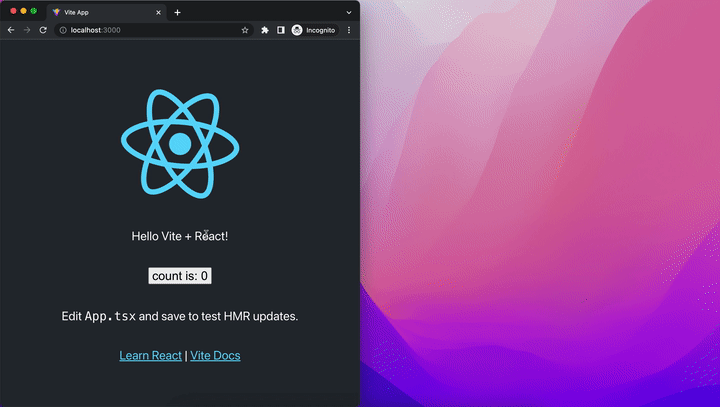Click the 'Hello Vite + React!' text
The image size is (720, 407).
click(180, 236)
